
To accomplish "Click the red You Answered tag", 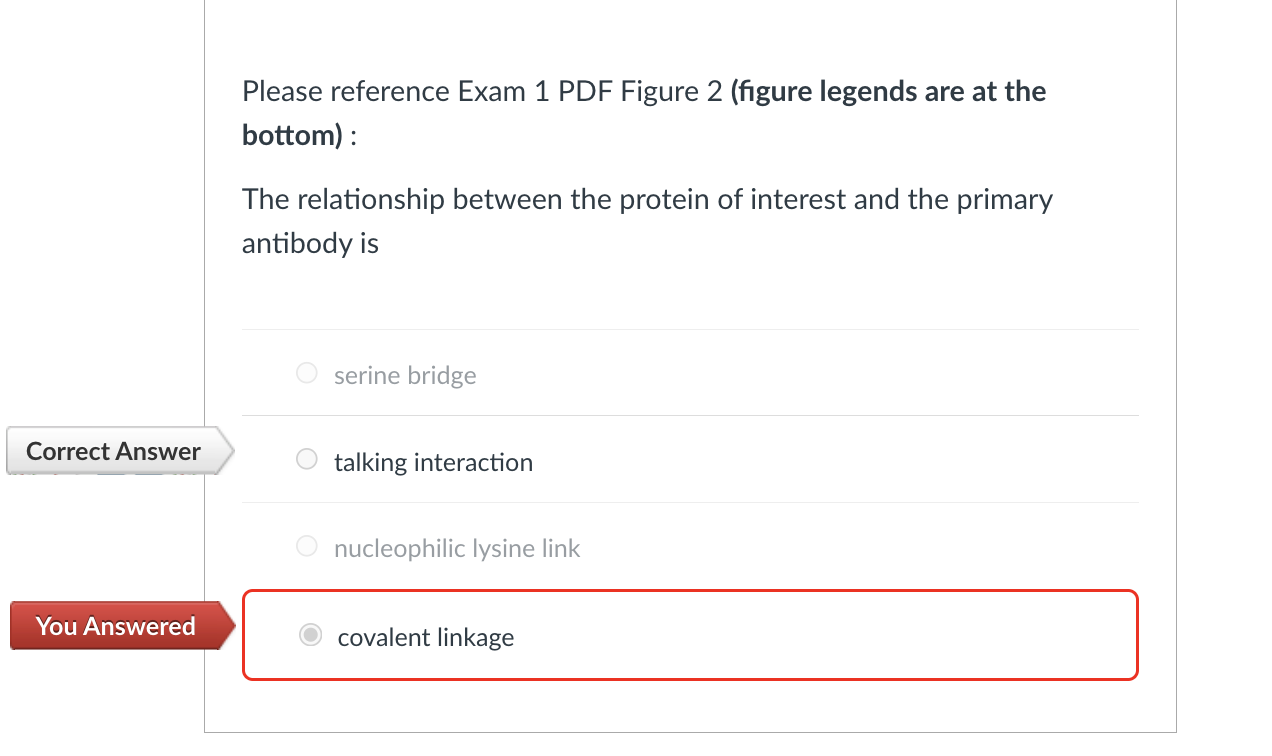I will click(x=115, y=626).
